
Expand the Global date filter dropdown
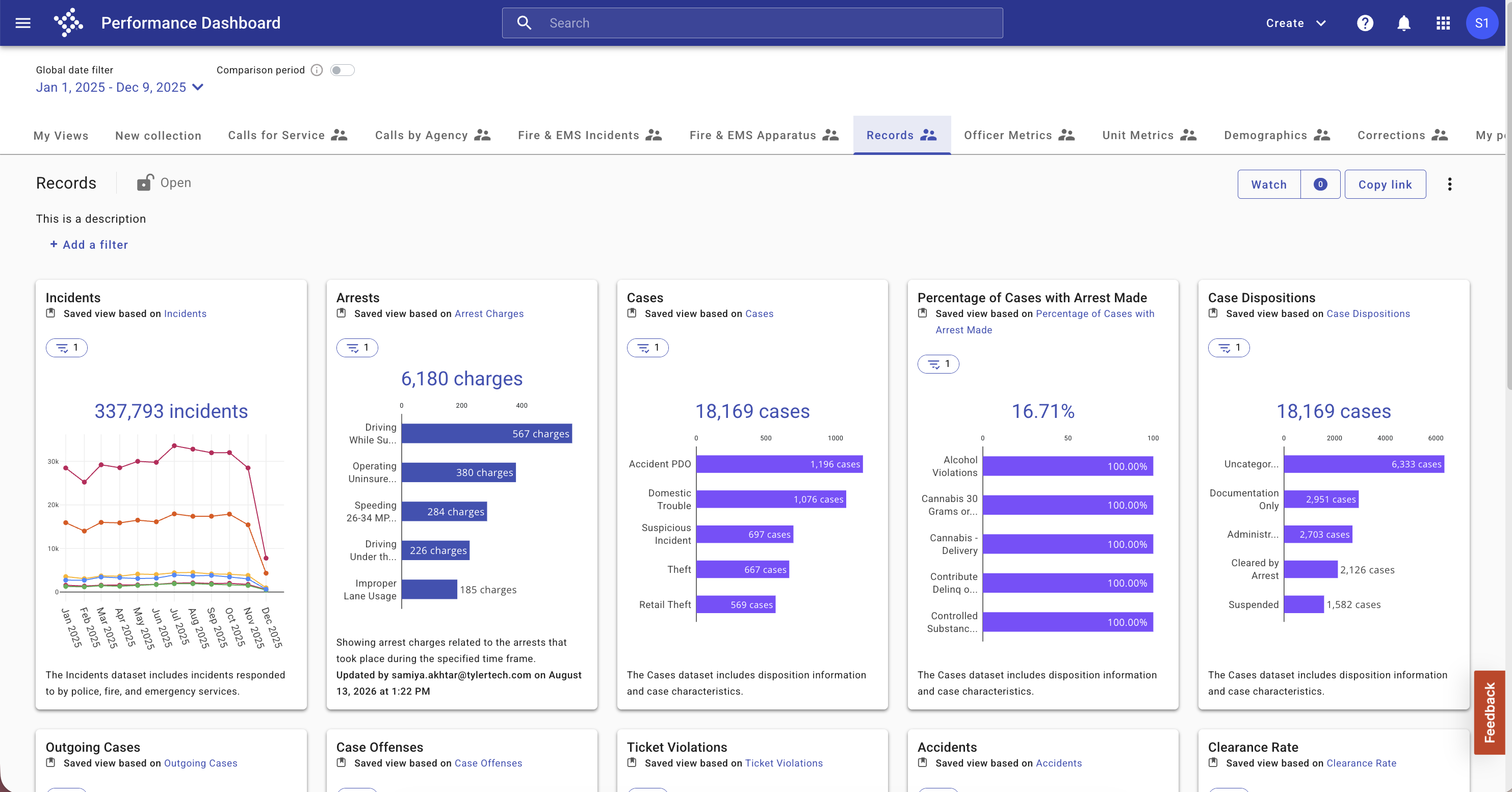(120, 87)
